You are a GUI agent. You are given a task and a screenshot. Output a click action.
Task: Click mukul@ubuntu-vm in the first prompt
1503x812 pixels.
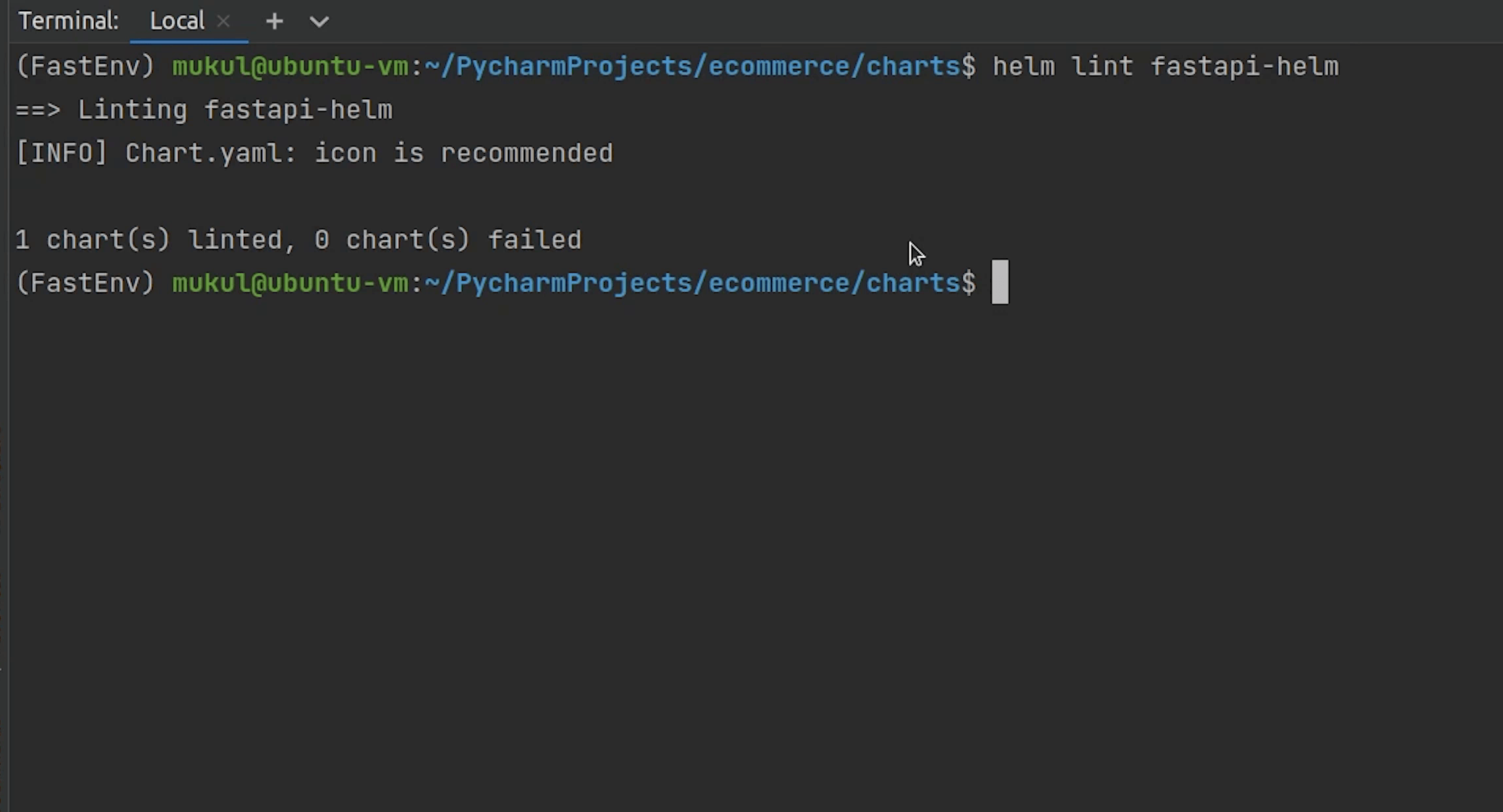290,66
